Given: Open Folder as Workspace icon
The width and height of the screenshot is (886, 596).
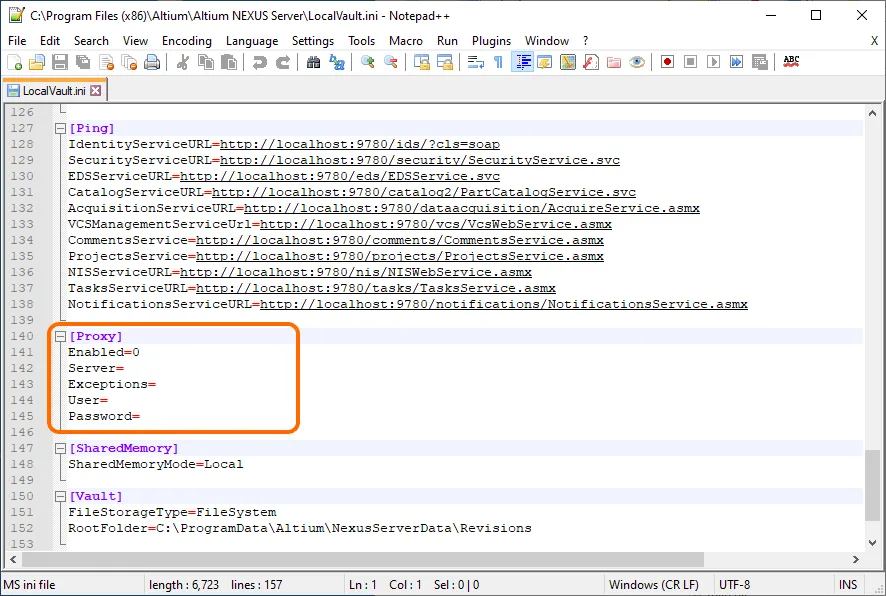Looking at the screenshot, I should [614, 62].
